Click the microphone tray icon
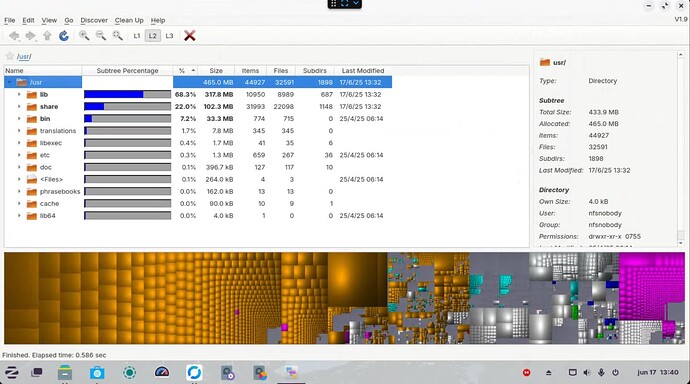 click(601, 373)
